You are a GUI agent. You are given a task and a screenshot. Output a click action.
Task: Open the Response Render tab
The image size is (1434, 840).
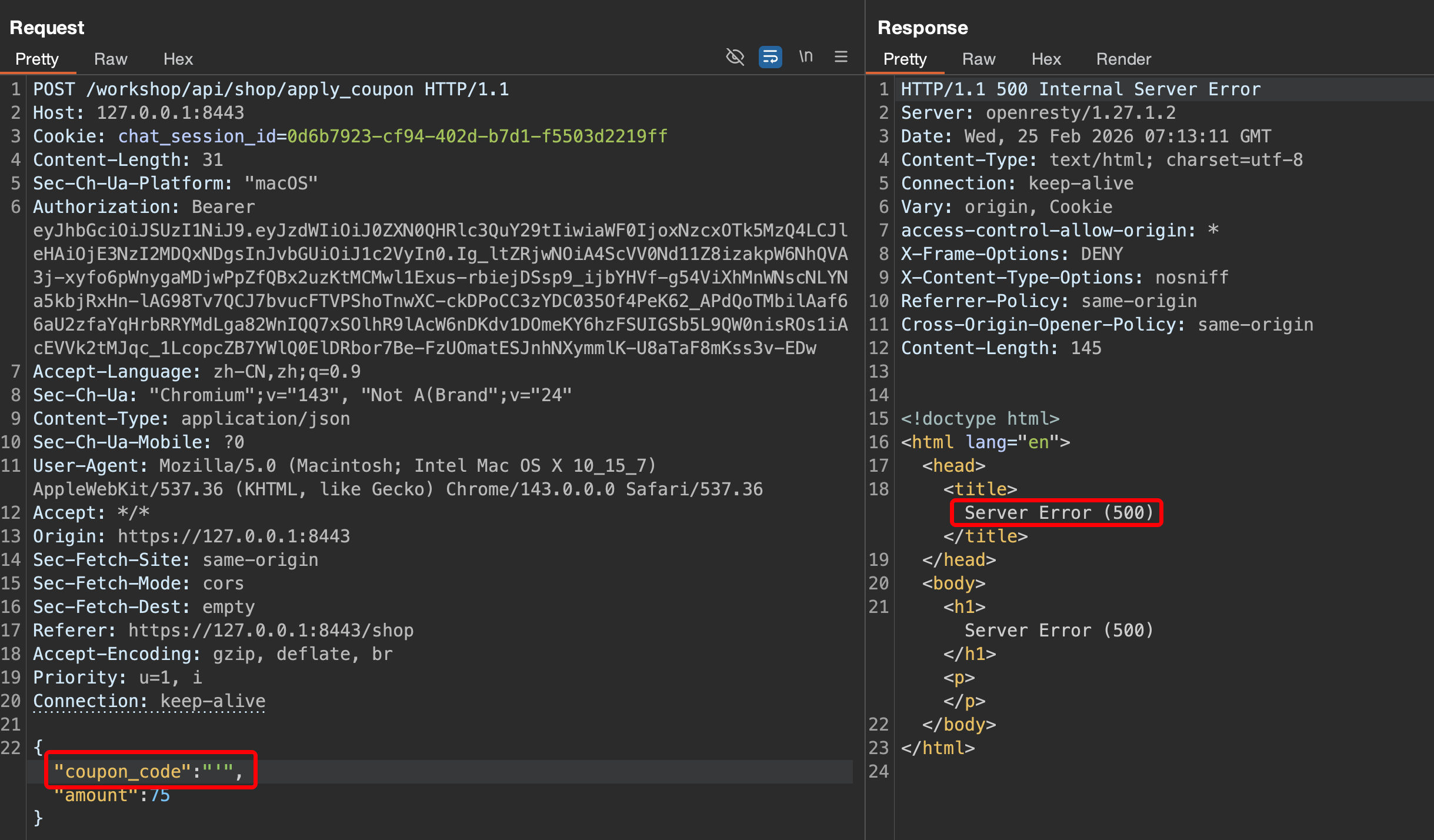click(1123, 59)
